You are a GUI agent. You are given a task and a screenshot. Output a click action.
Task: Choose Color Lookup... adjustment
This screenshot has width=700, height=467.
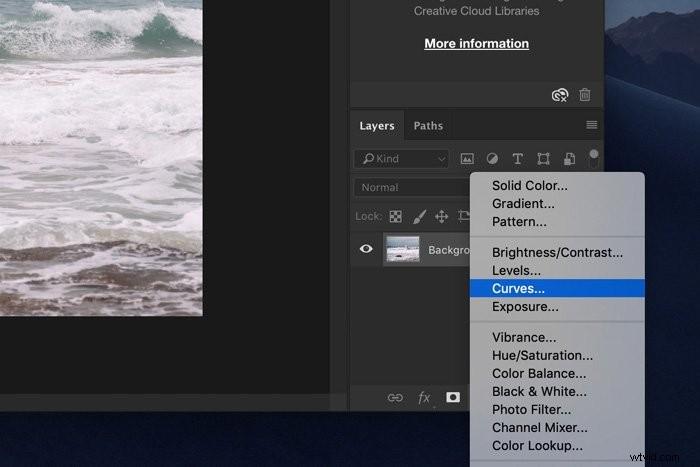point(557,446)
